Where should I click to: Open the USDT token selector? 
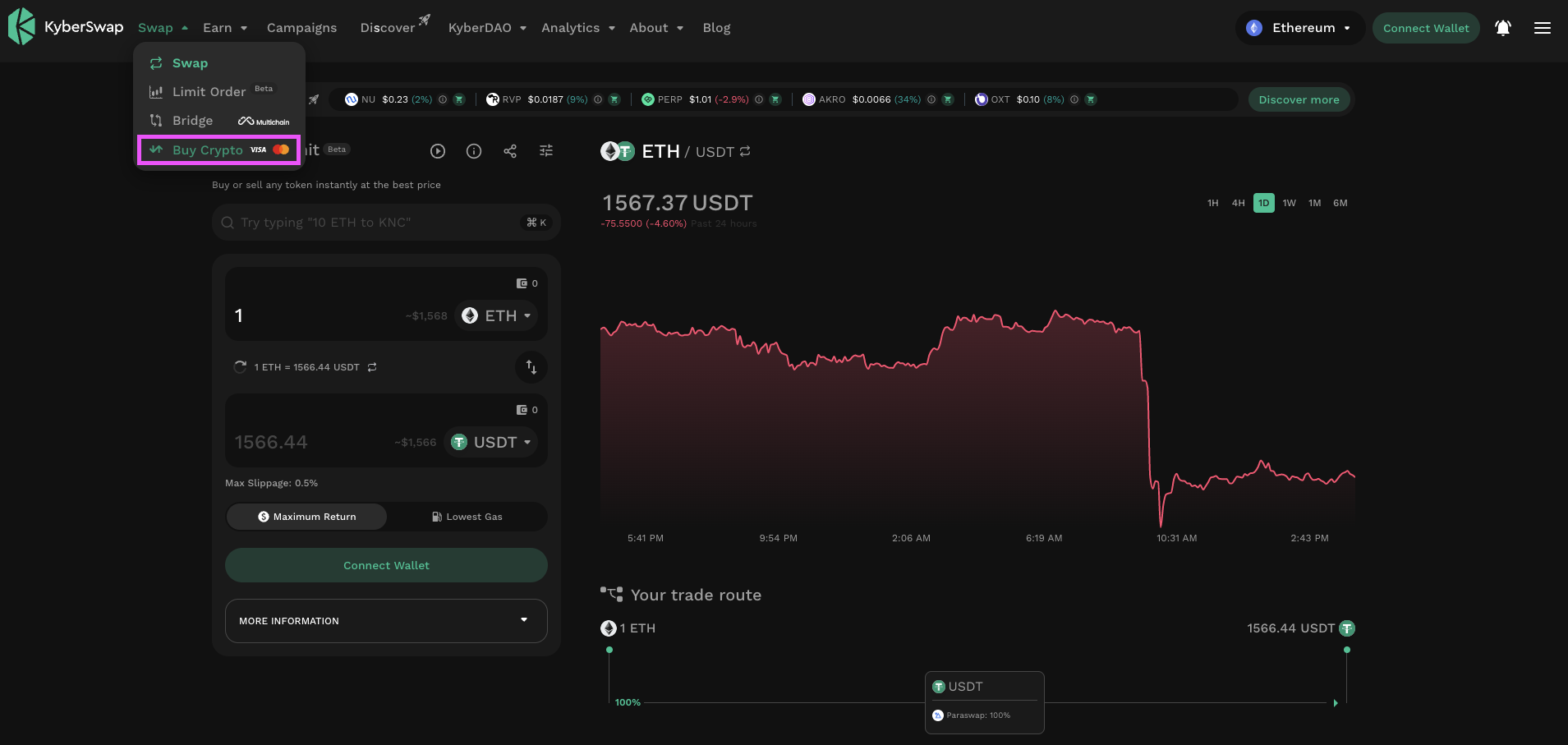pos(490,442)
